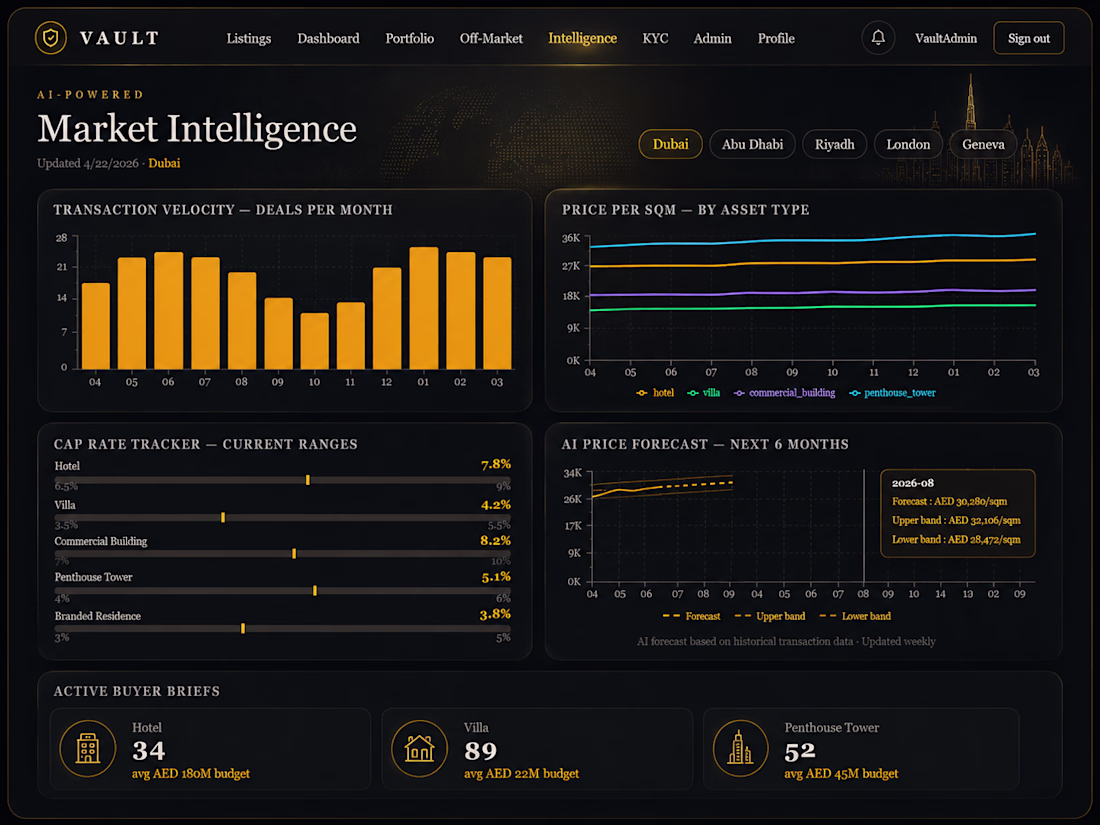Click the VaultAdmin username

coord(946,39)
